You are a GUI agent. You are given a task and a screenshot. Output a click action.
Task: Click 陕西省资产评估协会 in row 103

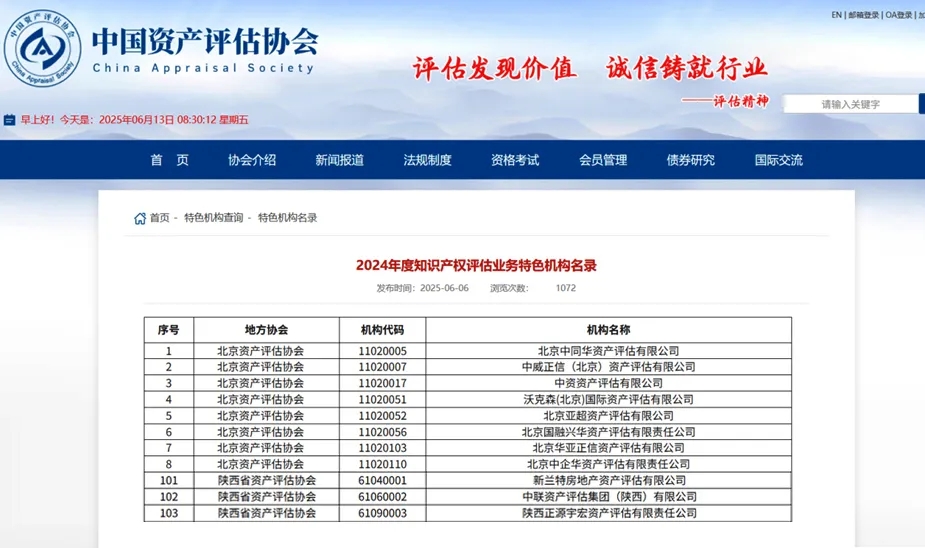coord(267,513)
